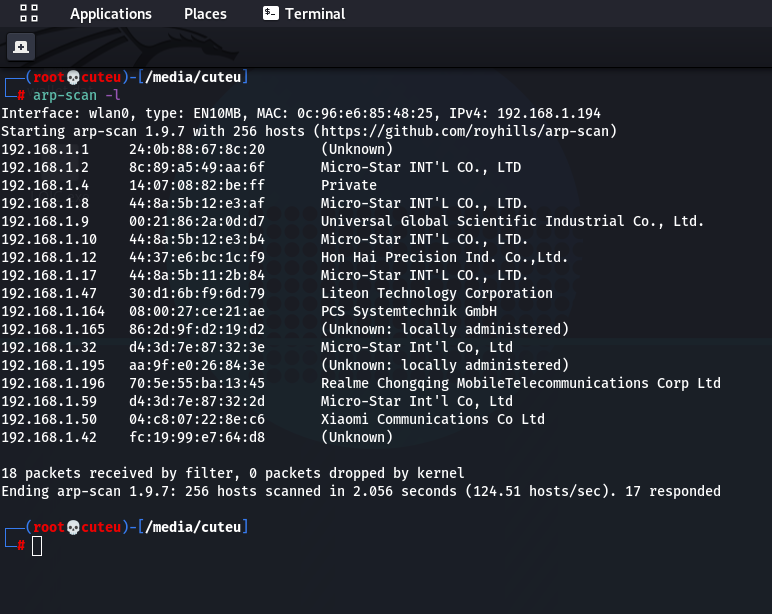Click the terminal cursor at the bottom prompt
Image resolution: width=772 pixels, height=614 pixels.
pos(37,545)
